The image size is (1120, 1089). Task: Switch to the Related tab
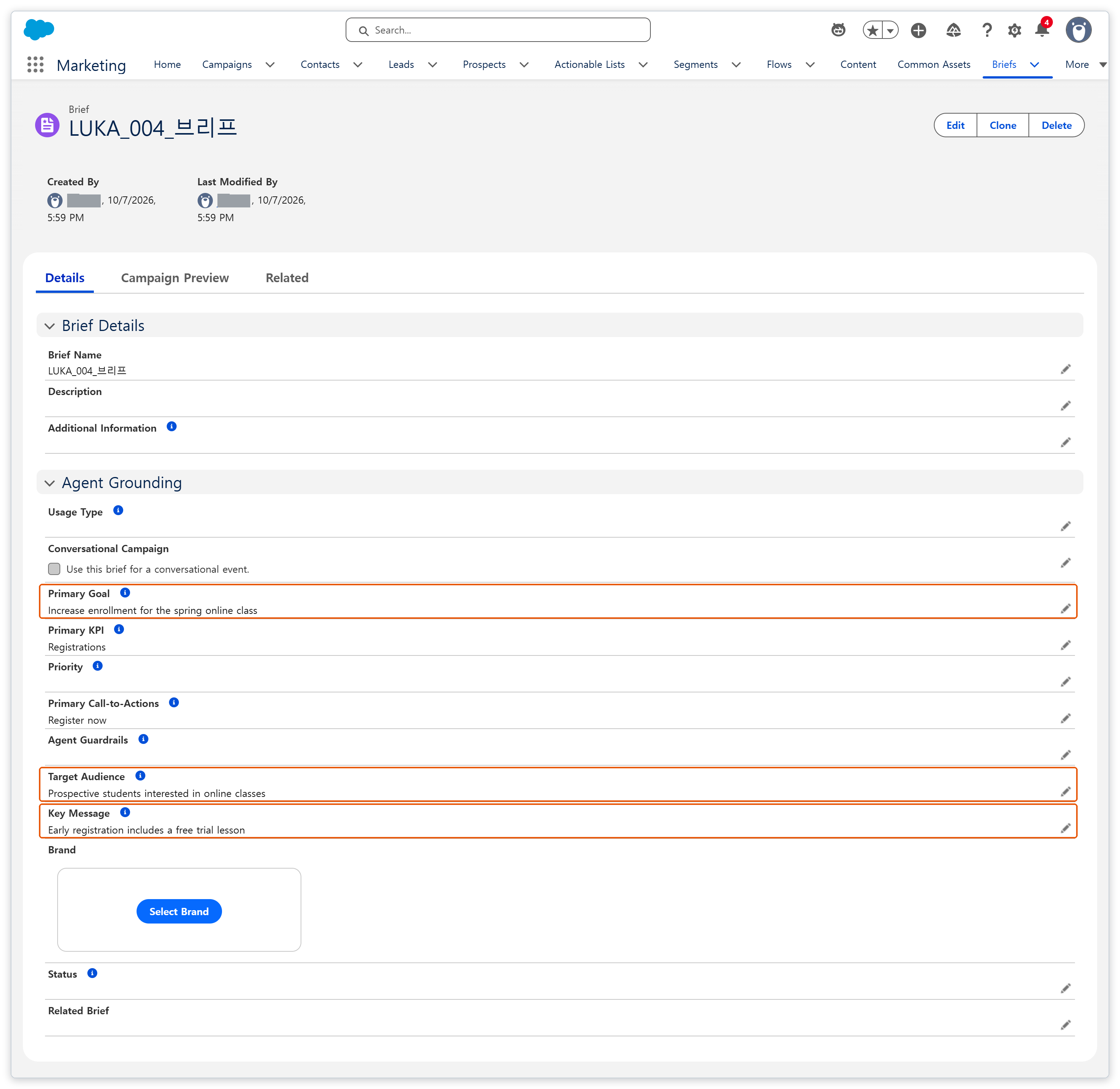click(287, 278)
